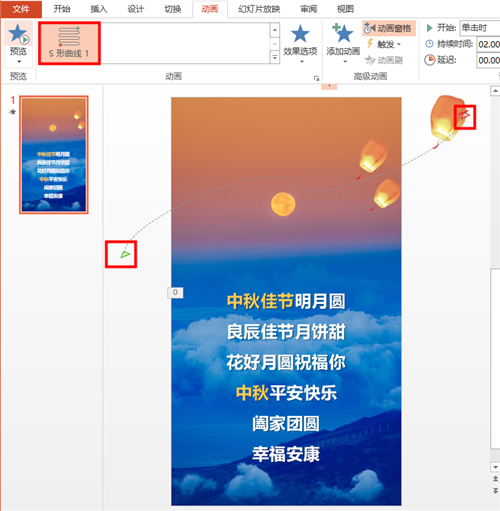
Task: Switch to the Transitions tab
Action: tap(173, 9)
